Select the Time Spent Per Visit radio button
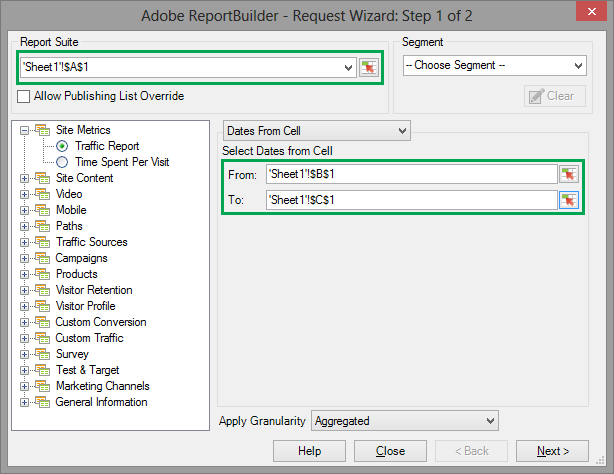614x474 pixels. [x=62, y=162]
